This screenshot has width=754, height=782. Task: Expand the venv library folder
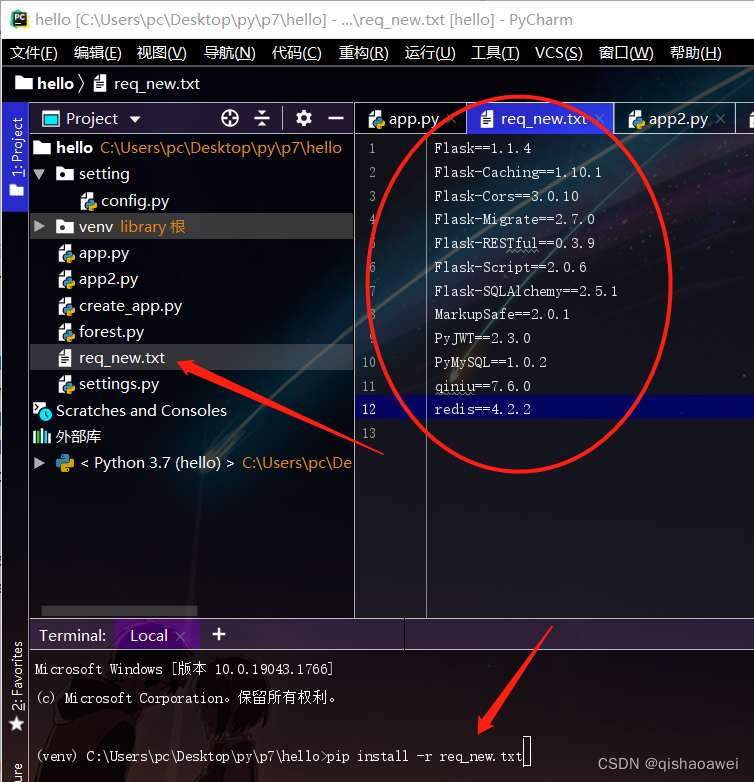click(39, 226)
